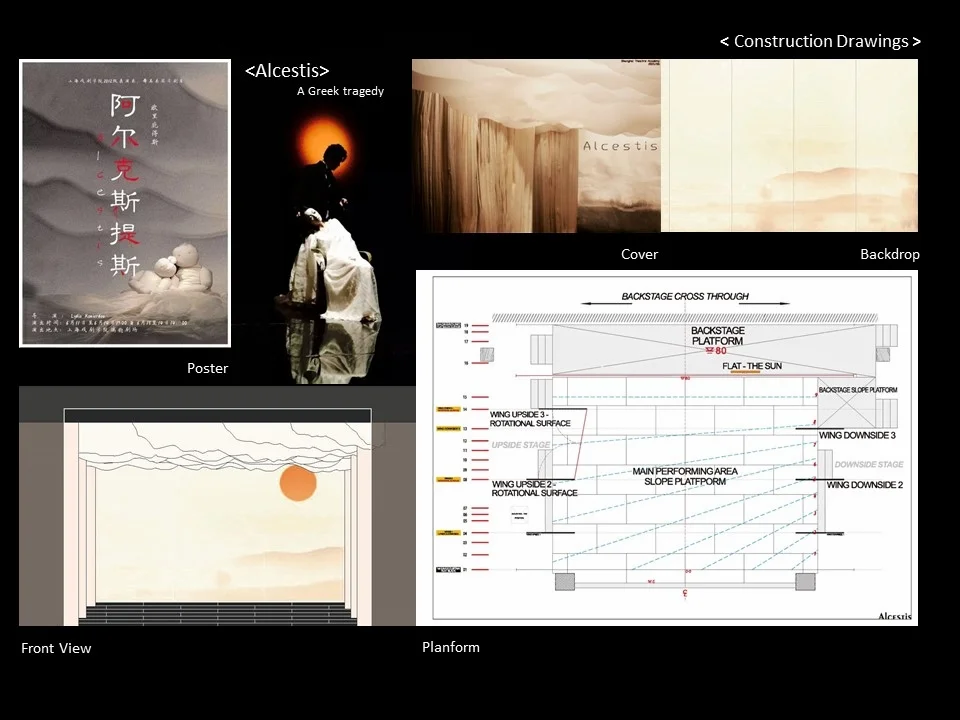Click 'BACKSTAGE PLATFORM' label in drawing
Screen dimensions: 960x720
718,336
